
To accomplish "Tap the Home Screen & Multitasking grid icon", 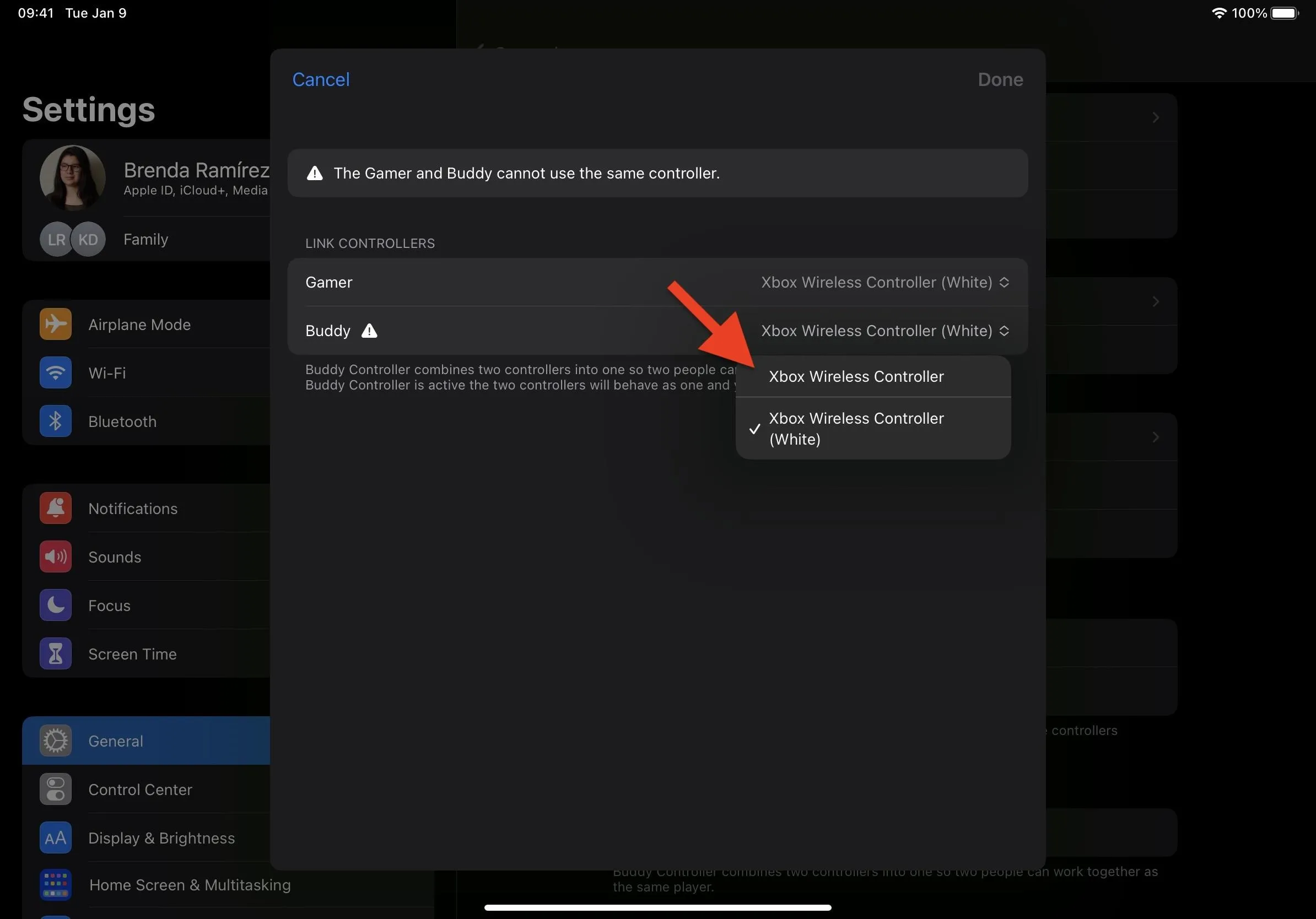I will click(56, 885).
